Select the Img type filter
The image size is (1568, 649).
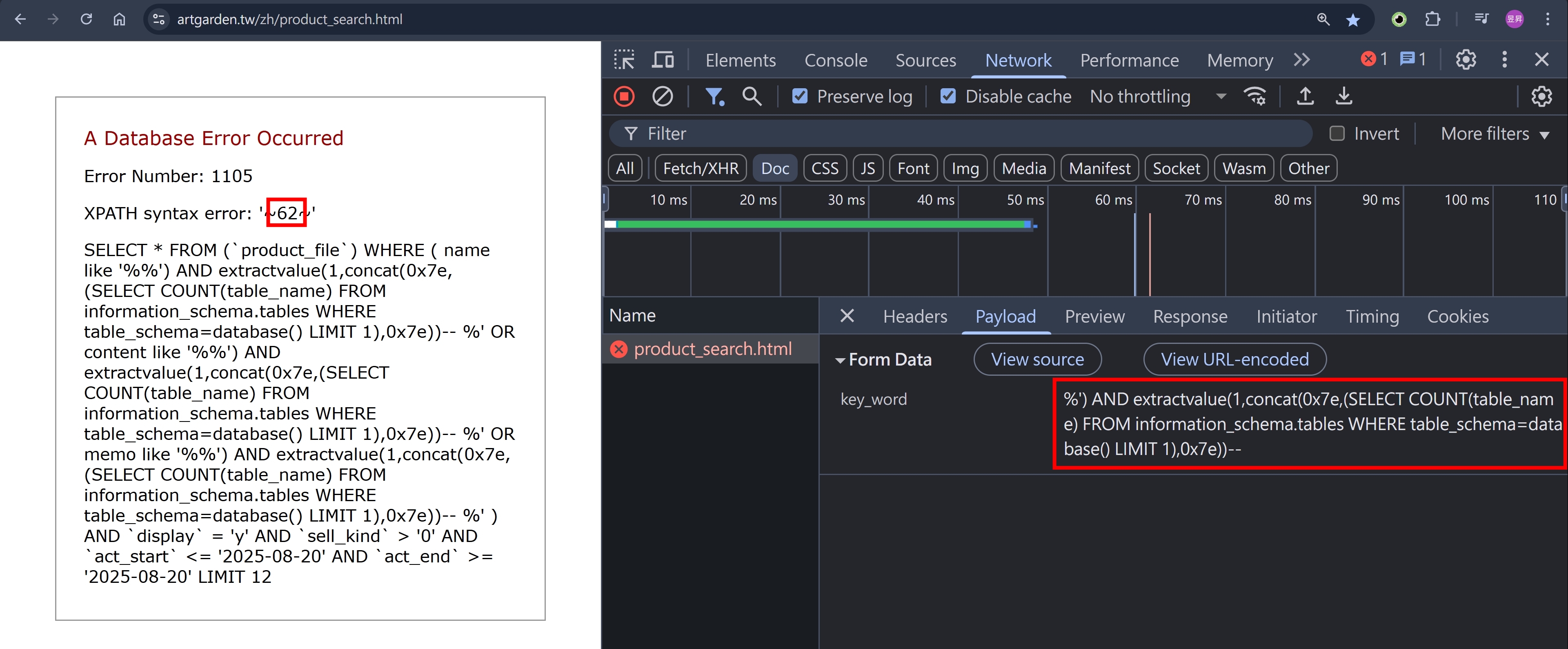(x=965, y=168)
